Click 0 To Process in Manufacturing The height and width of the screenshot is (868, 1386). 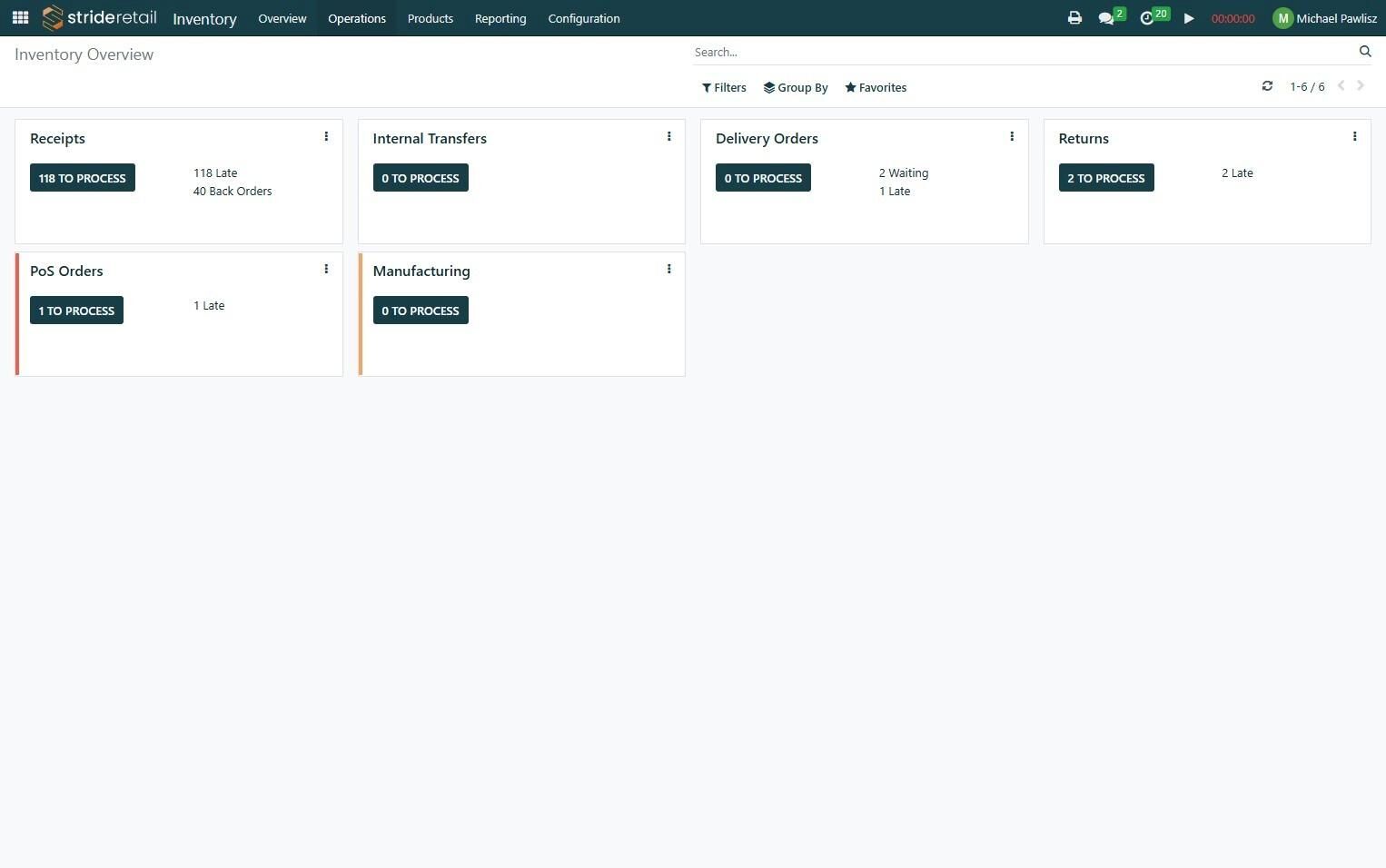point(421,311)
